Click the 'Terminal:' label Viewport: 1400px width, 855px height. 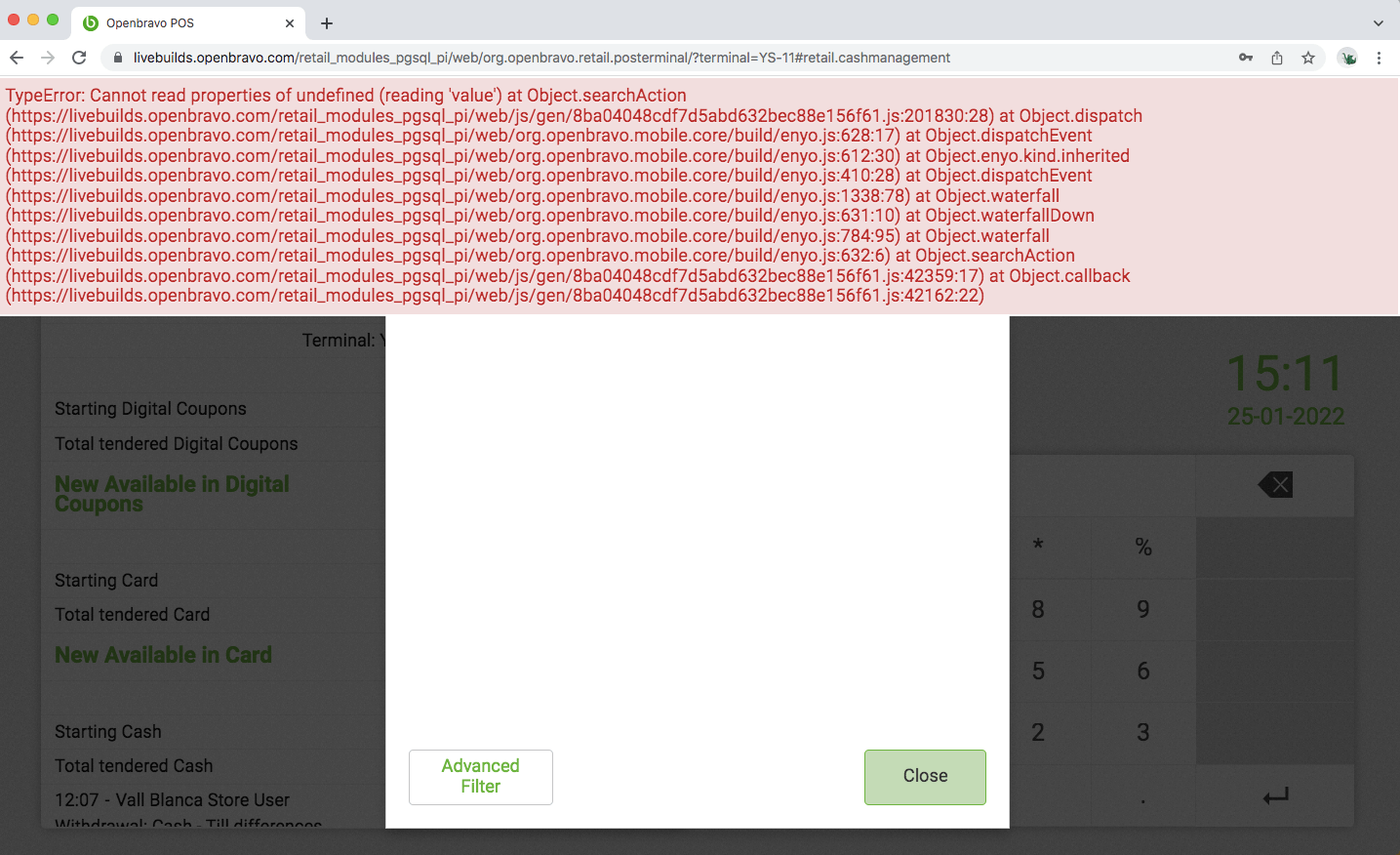[339, 341]
